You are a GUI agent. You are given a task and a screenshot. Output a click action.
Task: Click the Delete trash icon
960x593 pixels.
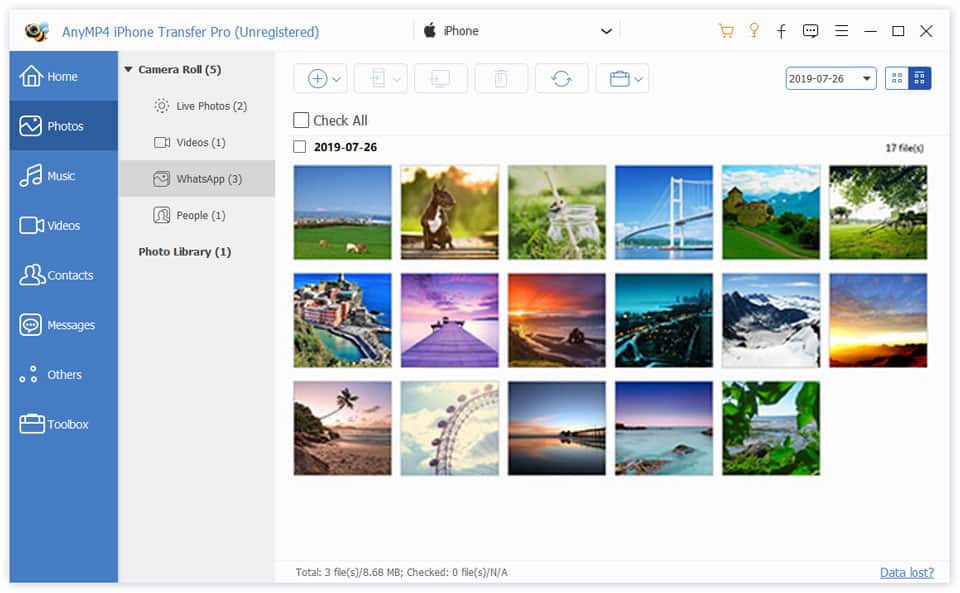point(501,79)
